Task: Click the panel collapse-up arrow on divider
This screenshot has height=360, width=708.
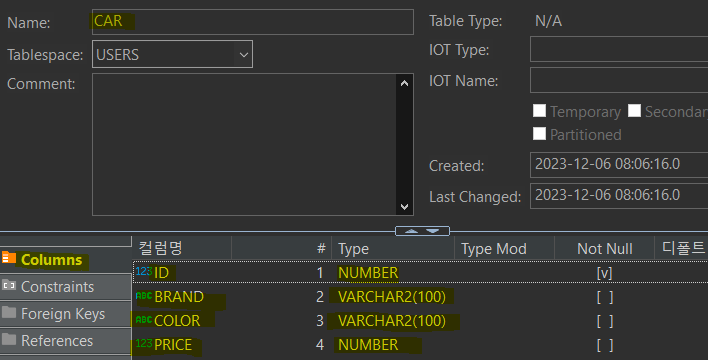Action: tap(411, 231)
